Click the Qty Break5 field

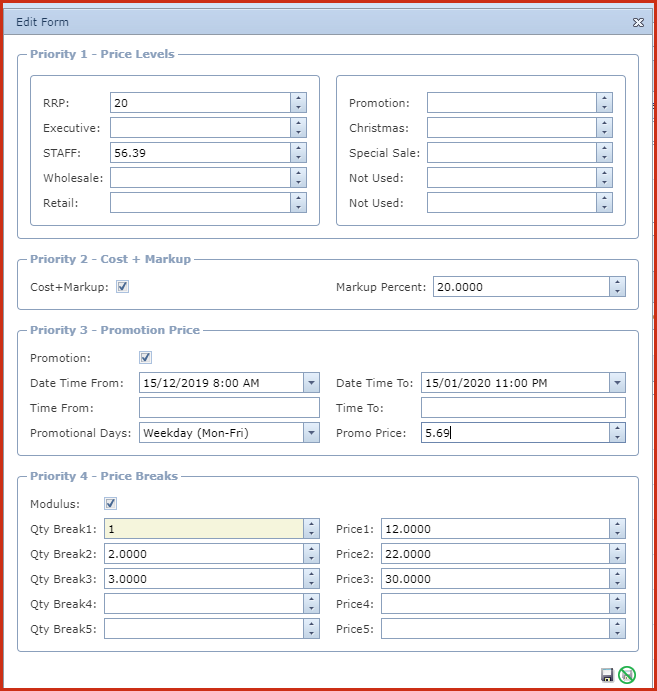pyautogui.click(x=204, y=629)
